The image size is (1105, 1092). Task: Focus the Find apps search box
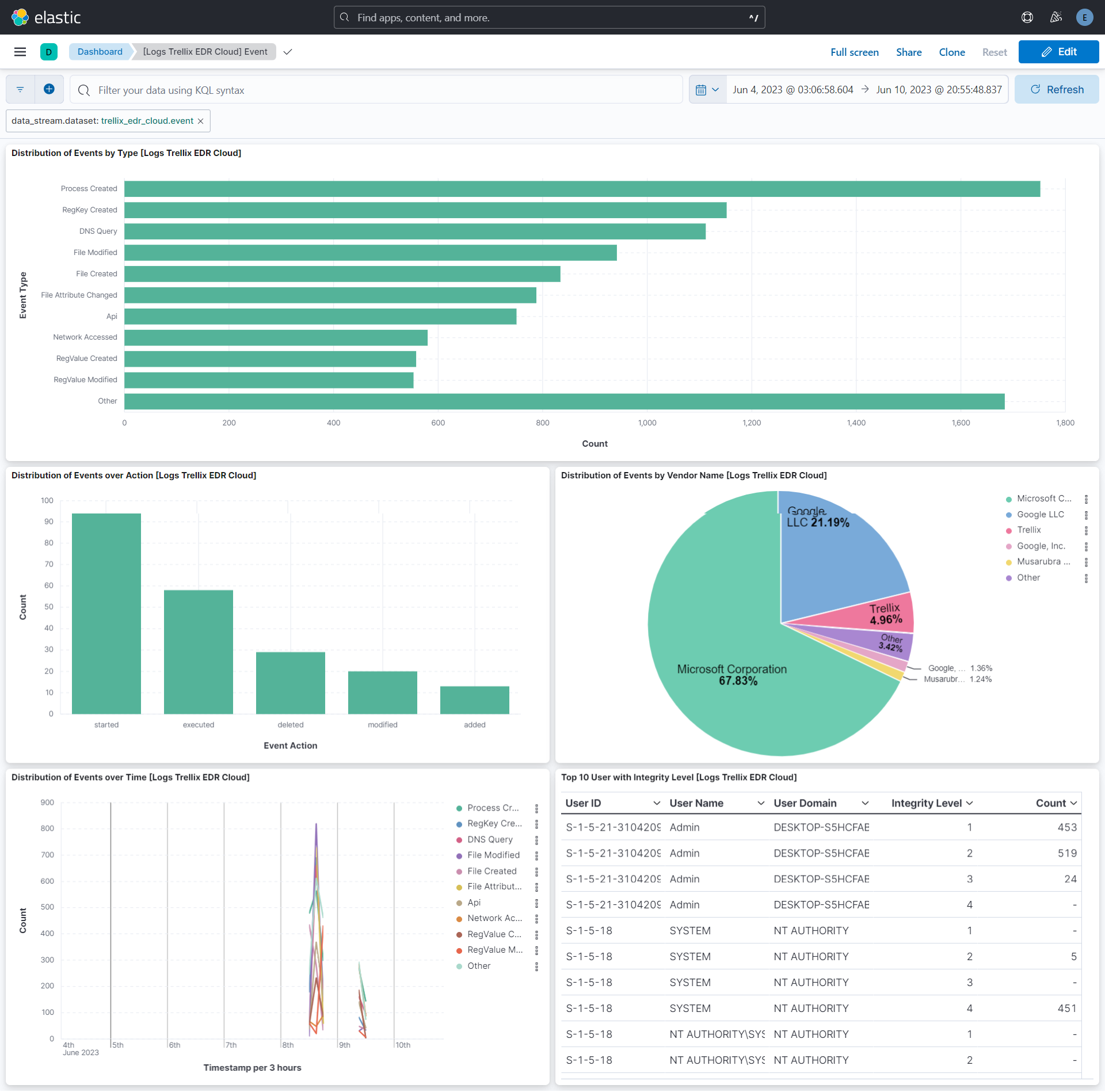click(549, 17)
